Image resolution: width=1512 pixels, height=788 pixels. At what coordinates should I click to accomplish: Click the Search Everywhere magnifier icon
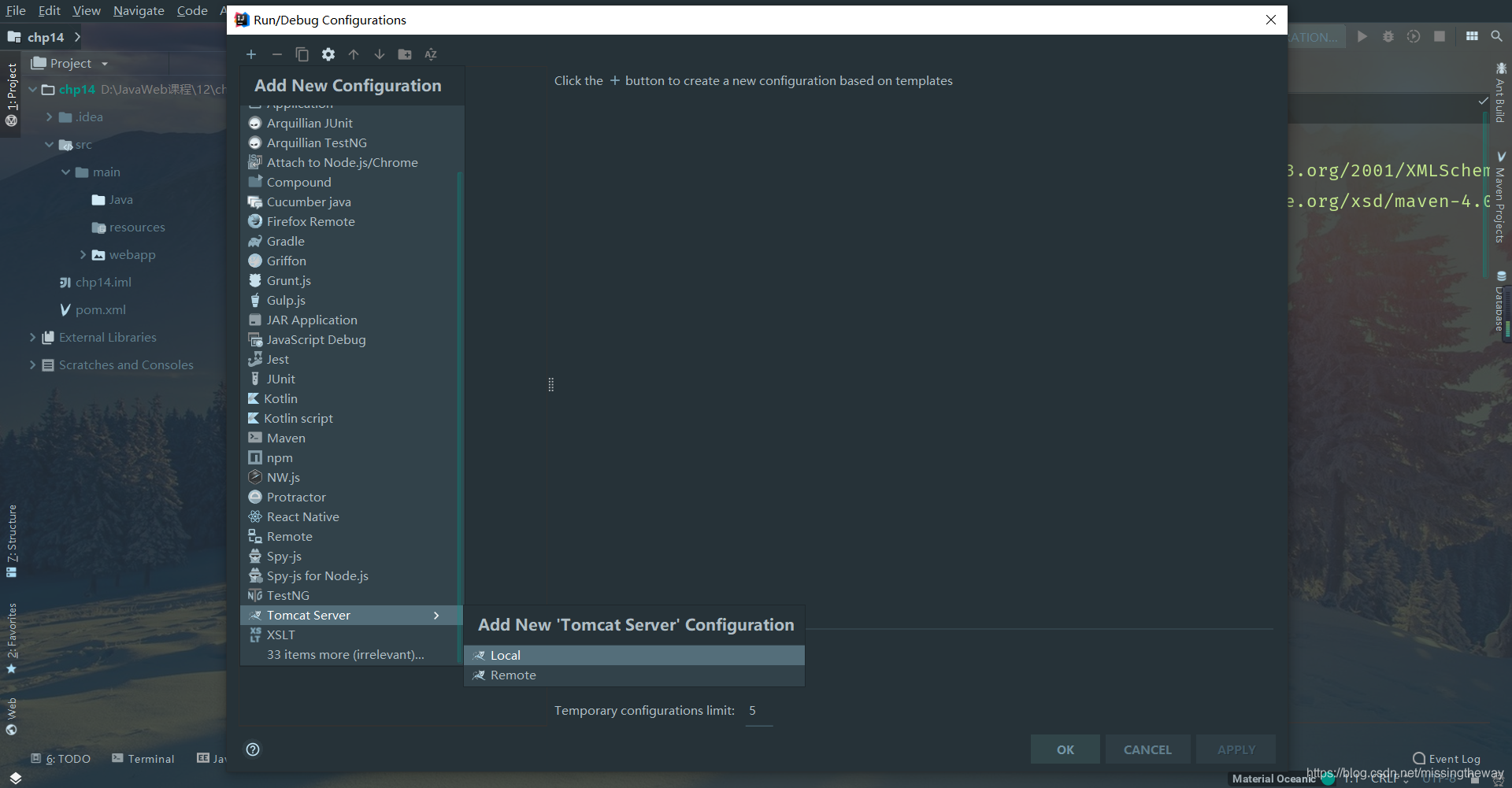pyautogui.click(x=1496, y=36)
